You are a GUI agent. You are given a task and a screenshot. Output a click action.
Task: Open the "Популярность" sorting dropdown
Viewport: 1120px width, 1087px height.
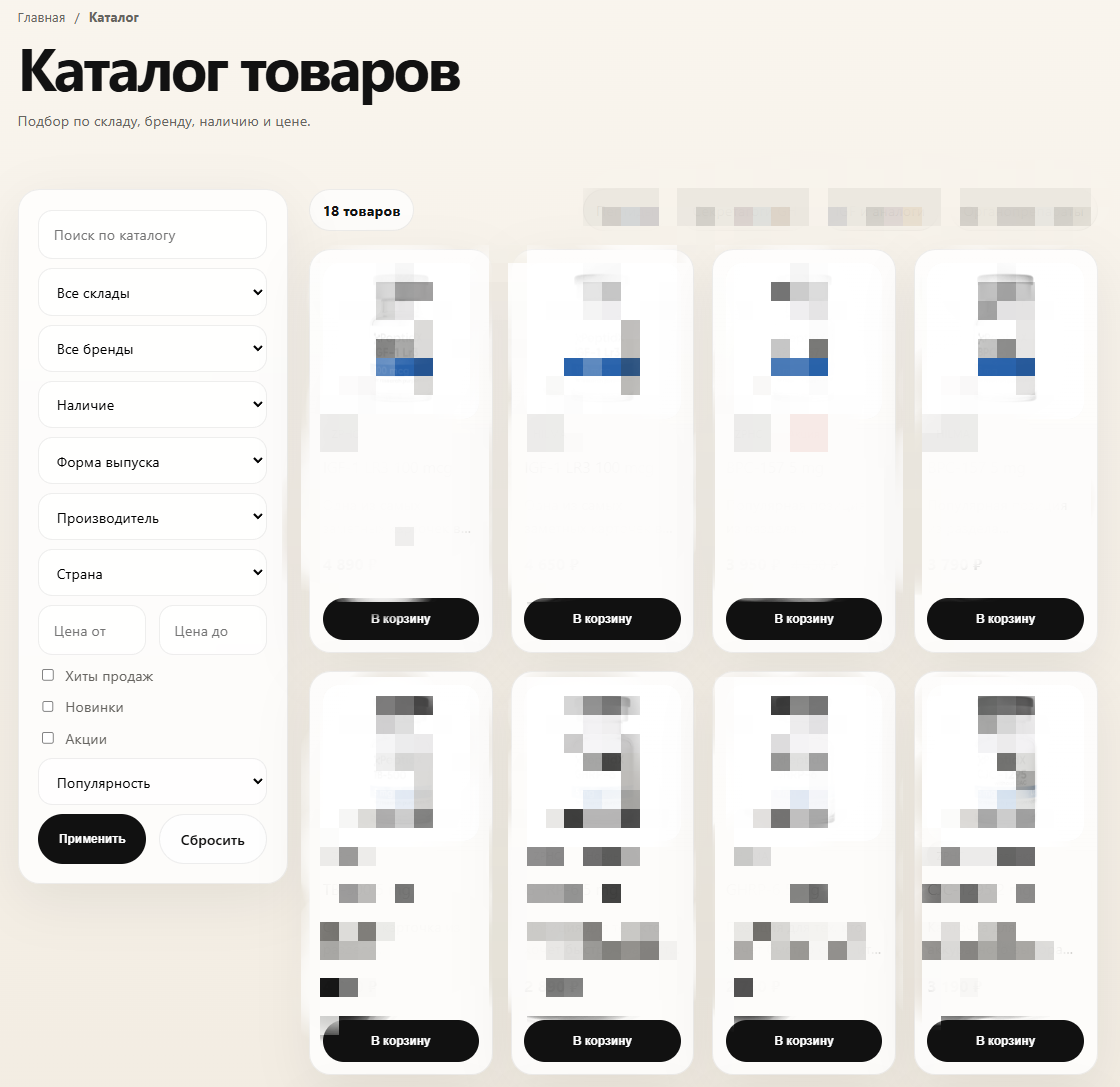click(x=152, y=781)
